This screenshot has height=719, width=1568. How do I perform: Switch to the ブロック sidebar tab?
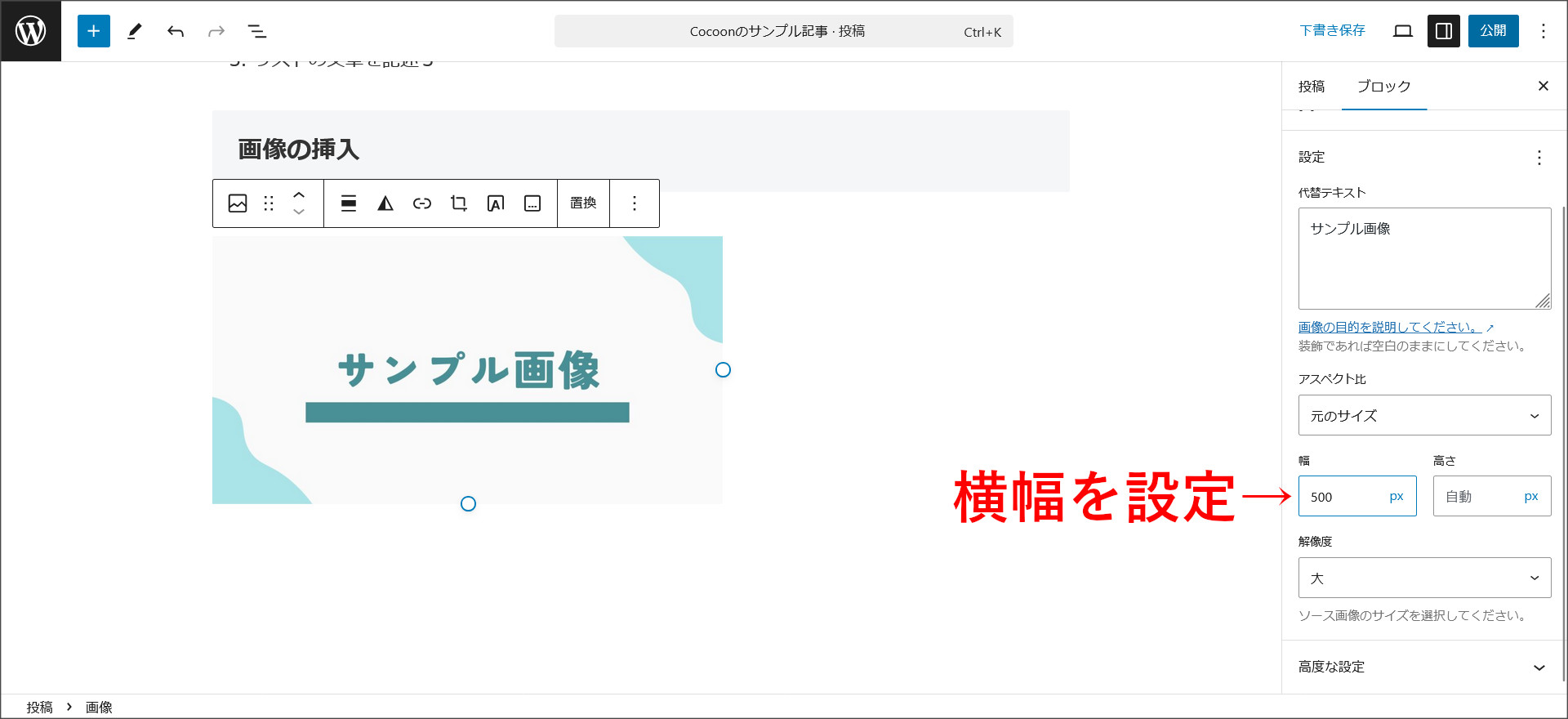pyautogui.click(x=1384, y=87)
